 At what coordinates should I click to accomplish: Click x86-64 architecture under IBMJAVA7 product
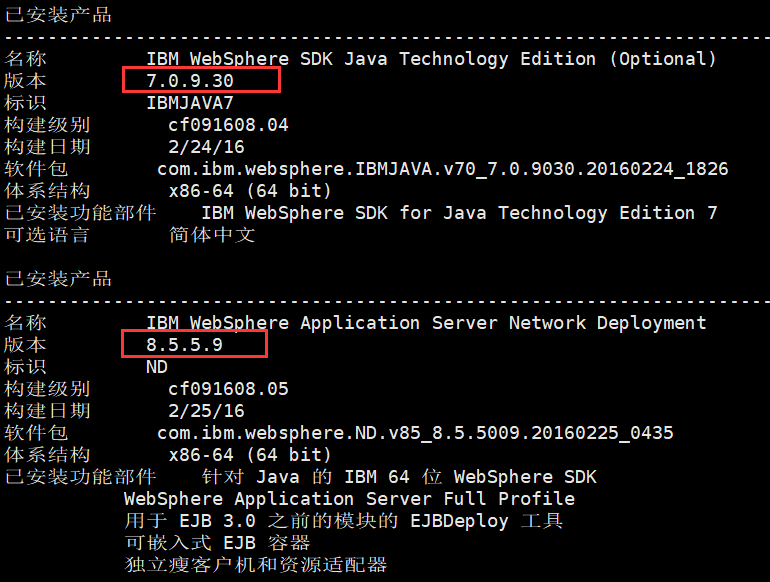[x=249, y=191]
